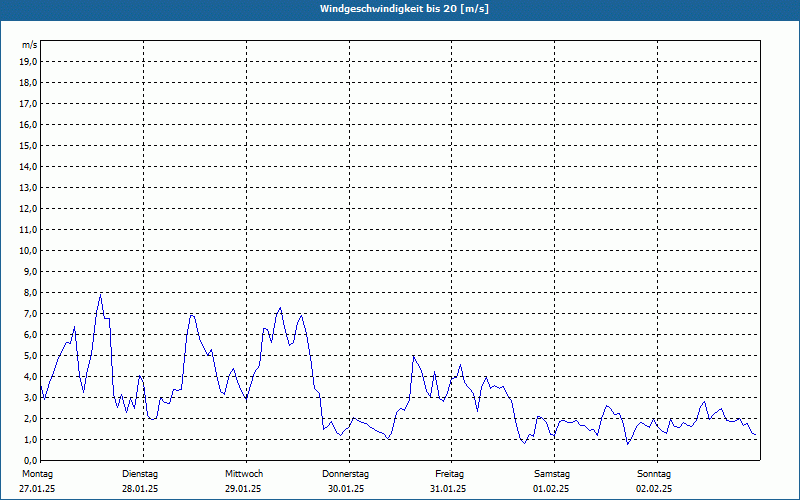Click the m/s unit label

[x=30, y=45]
